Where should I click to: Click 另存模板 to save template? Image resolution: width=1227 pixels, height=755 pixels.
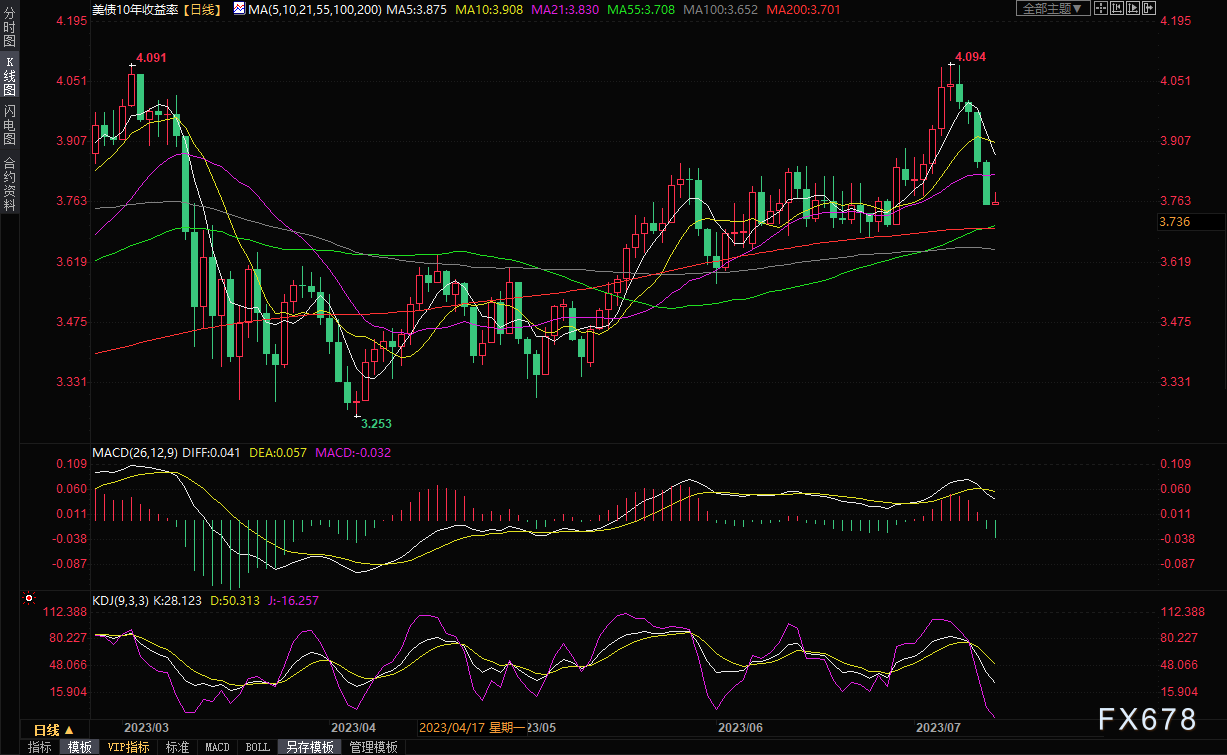click(309, 747)
